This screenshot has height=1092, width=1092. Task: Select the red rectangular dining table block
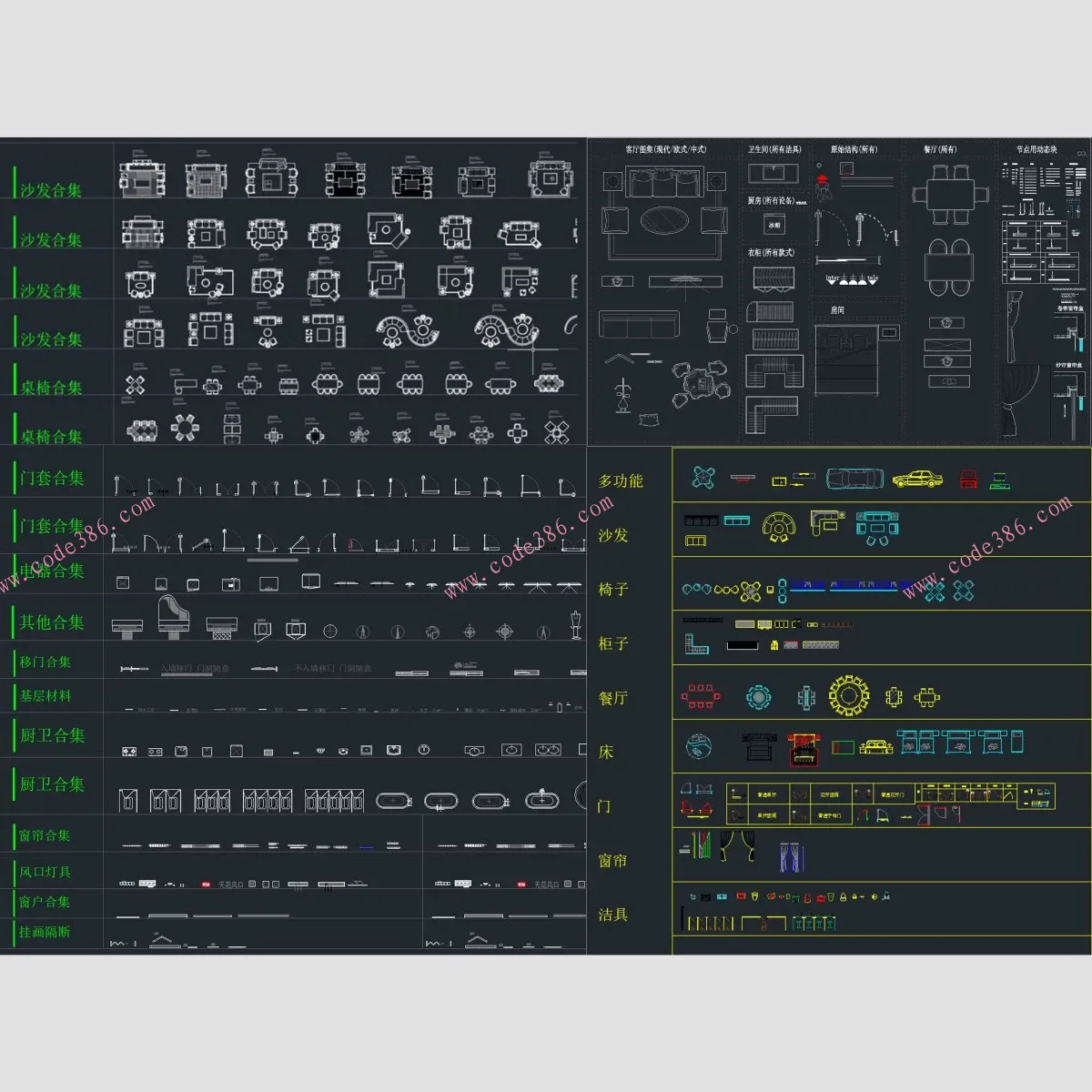(x=701, y=697)
